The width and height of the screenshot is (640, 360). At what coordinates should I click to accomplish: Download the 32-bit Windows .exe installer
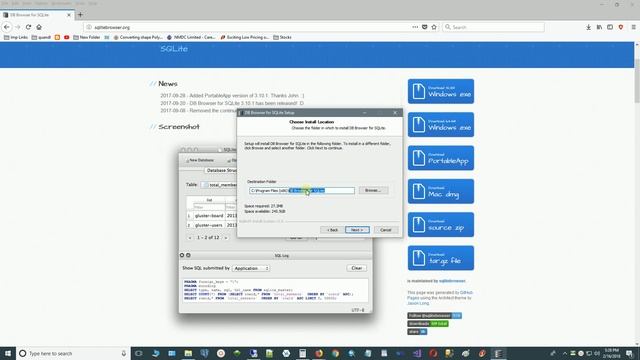click(x=441, y=91)
